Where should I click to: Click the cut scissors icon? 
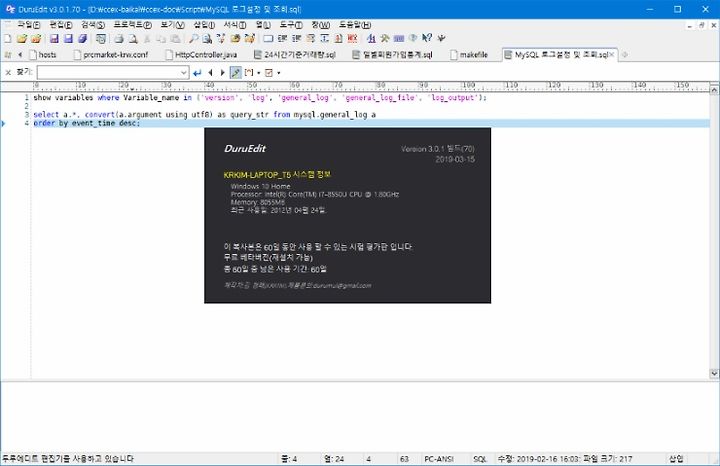click(x=147, y=39)
